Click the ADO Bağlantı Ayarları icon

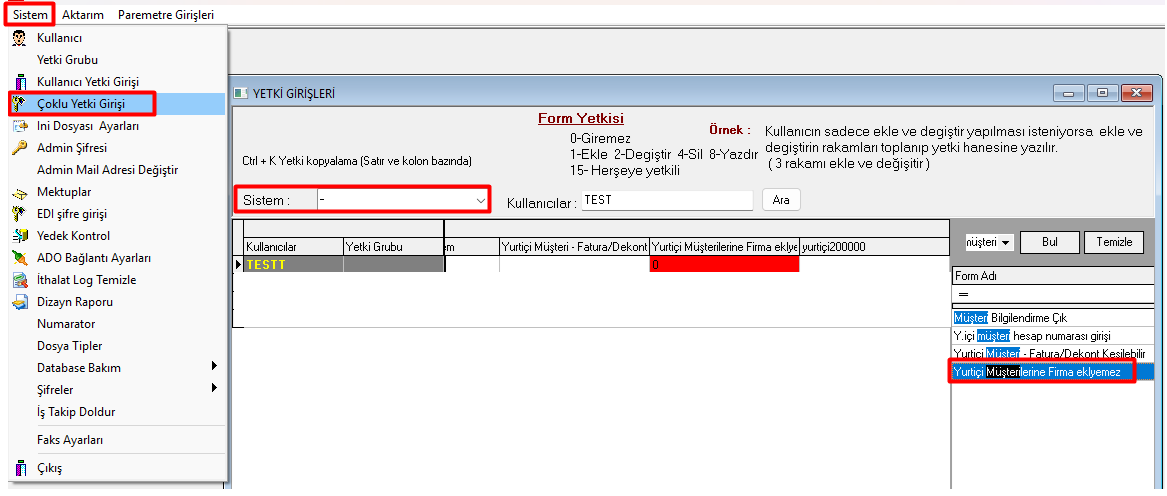click(x=18, y=258)
